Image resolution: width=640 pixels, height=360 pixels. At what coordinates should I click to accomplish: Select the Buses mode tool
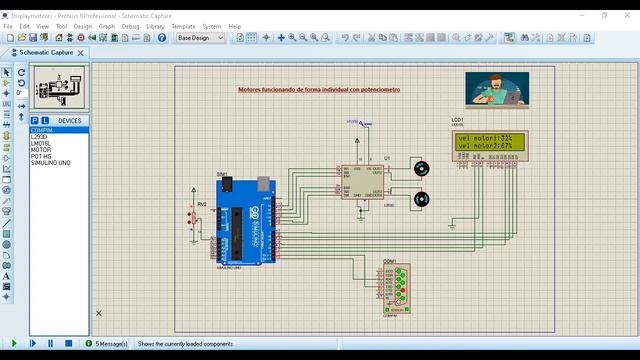6,125
